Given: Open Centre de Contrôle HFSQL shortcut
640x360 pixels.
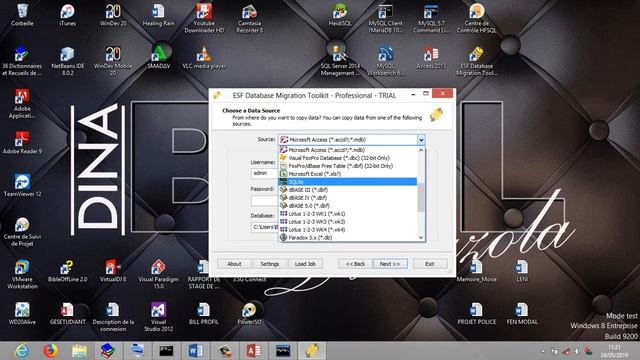Looking at the screenshot, I should 476,18.
